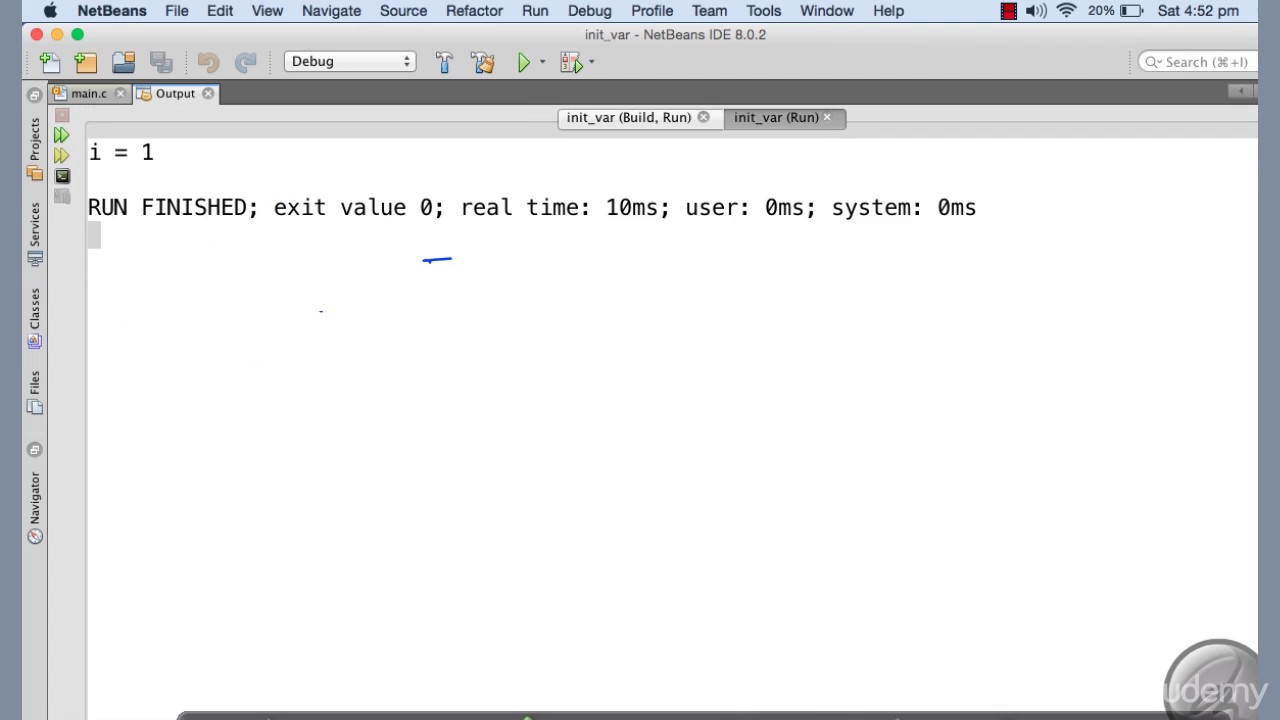Viewport: 1280px width, 720px height.
Task: Open the View menu
Action: 267,11
